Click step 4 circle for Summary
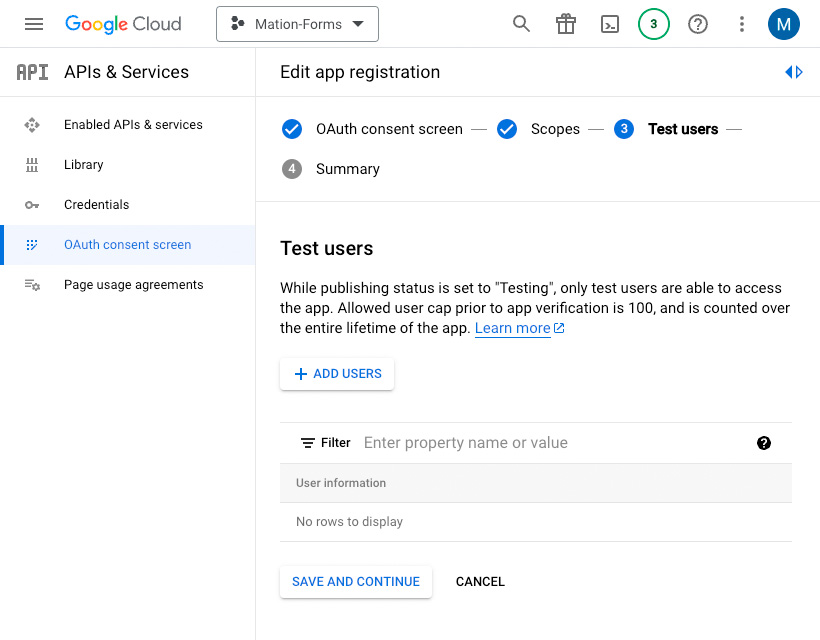 click(x=292, y=169)
